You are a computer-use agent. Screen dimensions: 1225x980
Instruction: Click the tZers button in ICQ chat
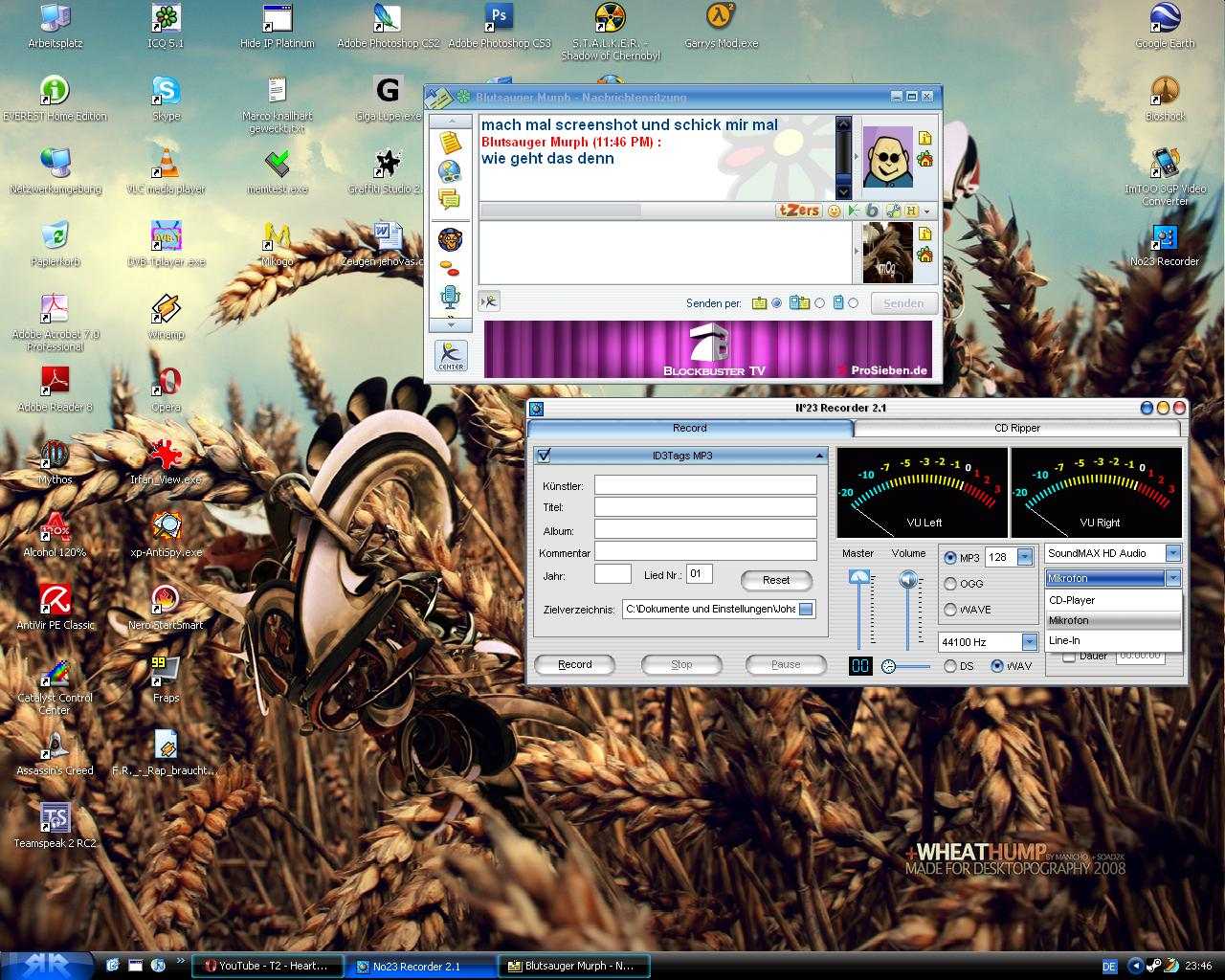click(x=799, y=211)
